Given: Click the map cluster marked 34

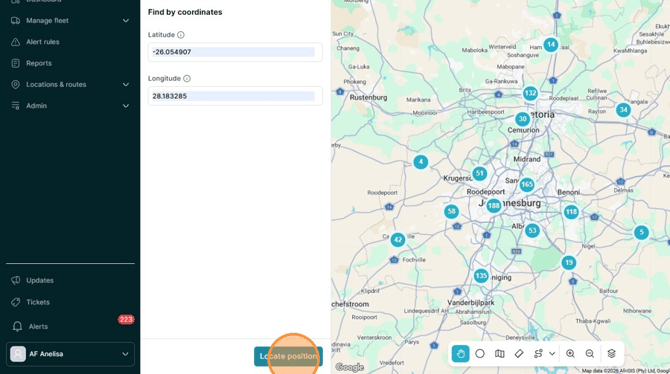Looking at the screenshot, I should click(x=623, y=110).
